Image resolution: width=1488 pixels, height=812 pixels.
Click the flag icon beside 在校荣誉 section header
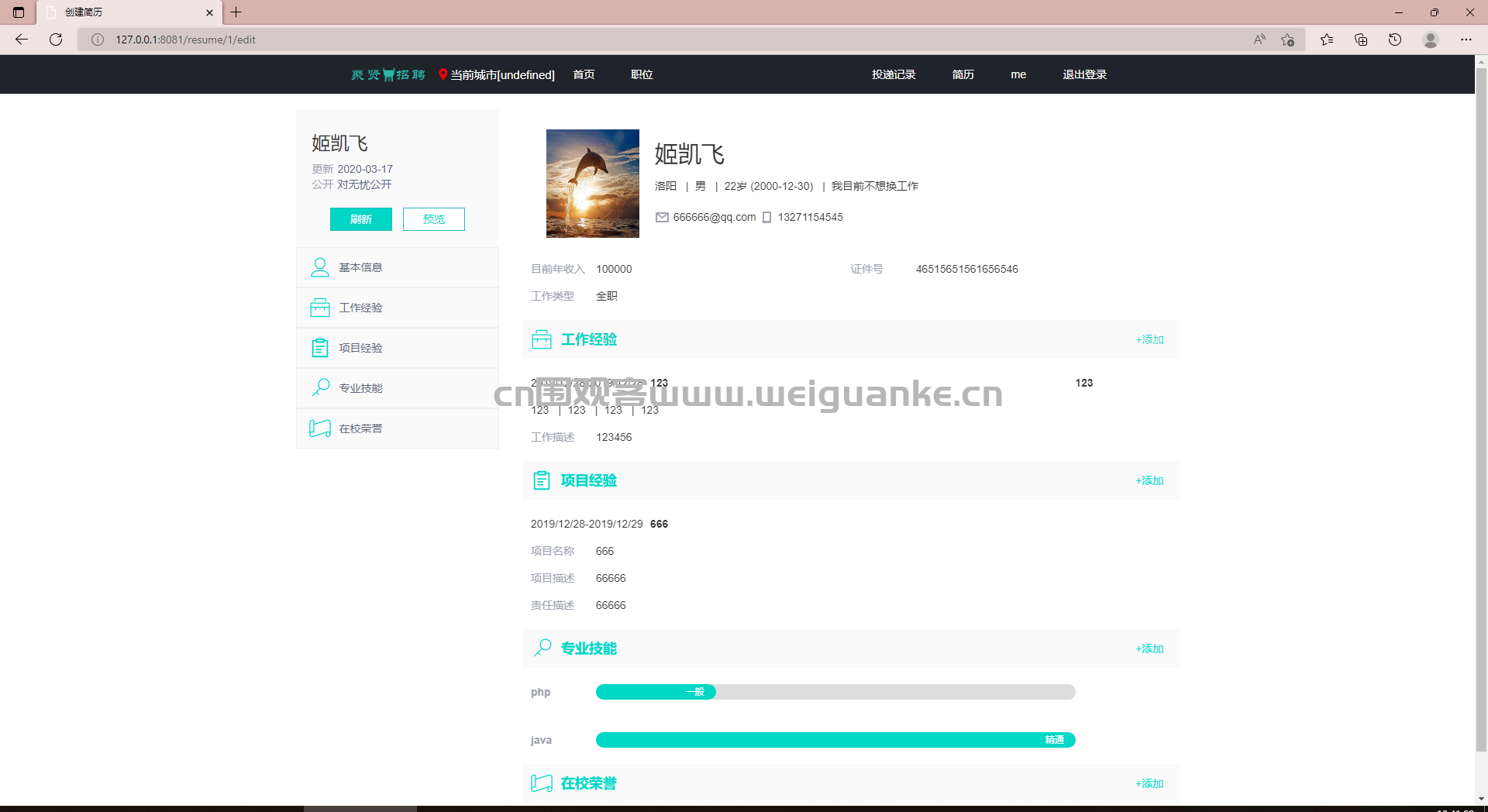(x=542, y=783)
